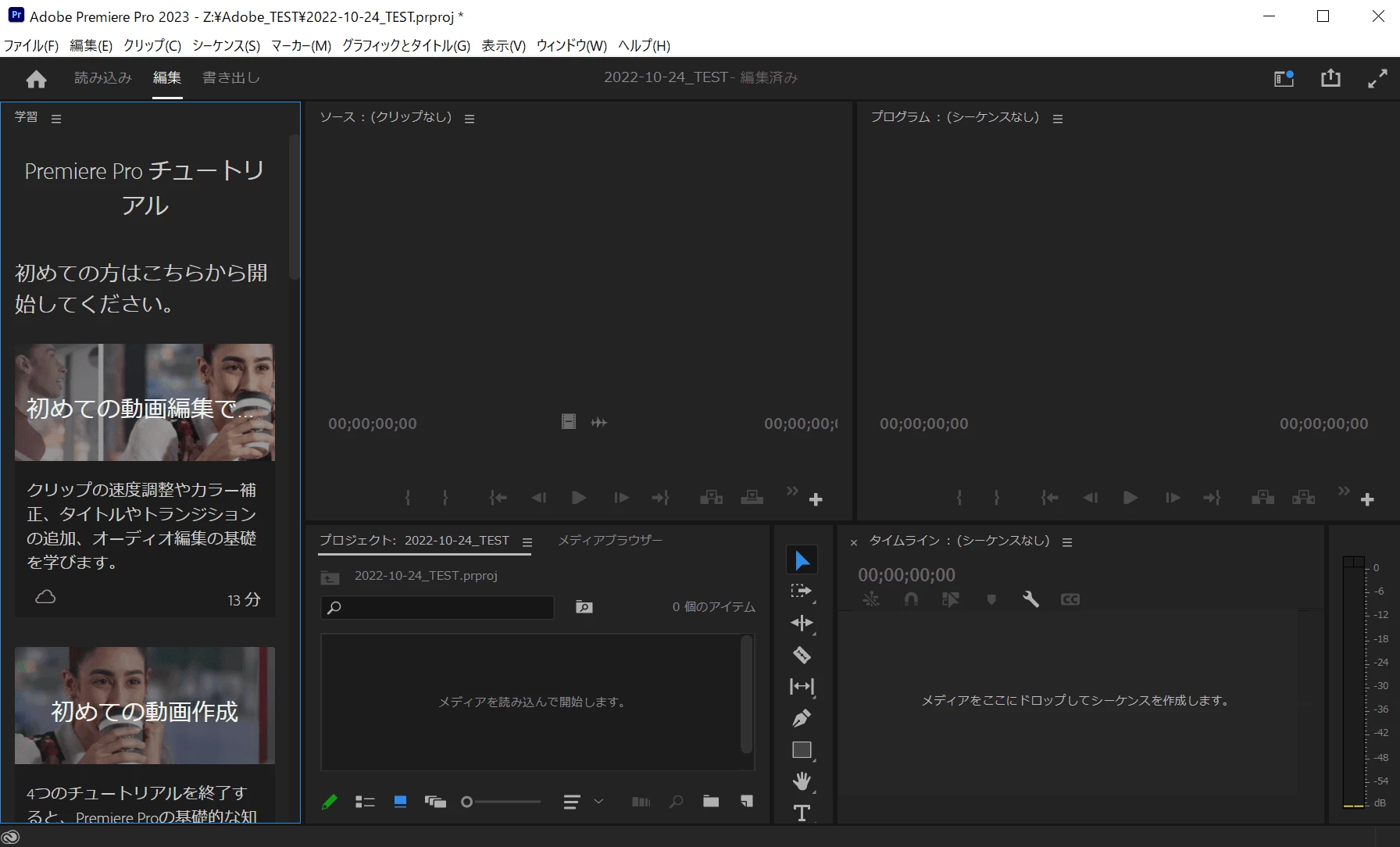
Task: Select the Hand tool
Action: coord(802,781)
